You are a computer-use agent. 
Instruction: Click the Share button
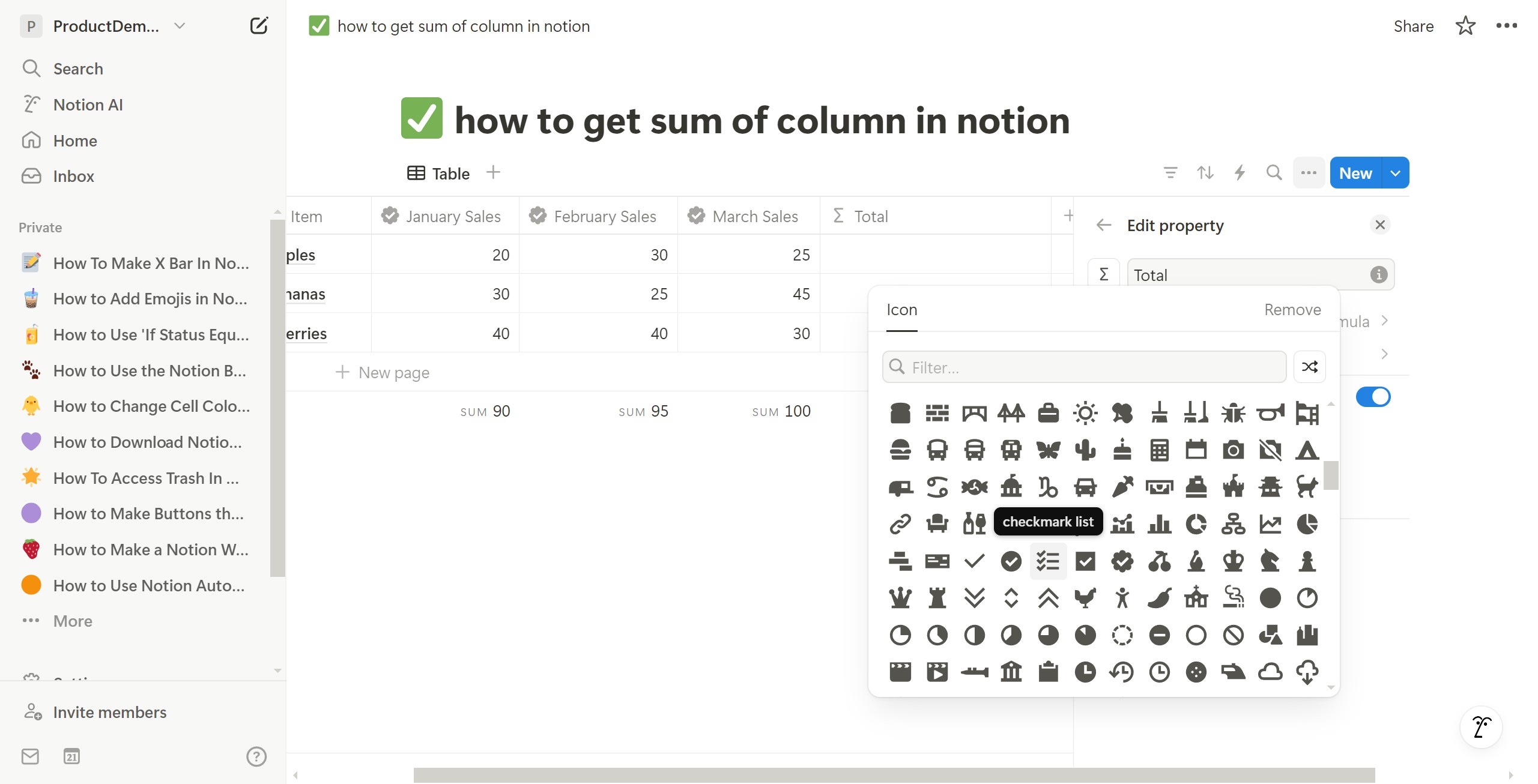1413,26
